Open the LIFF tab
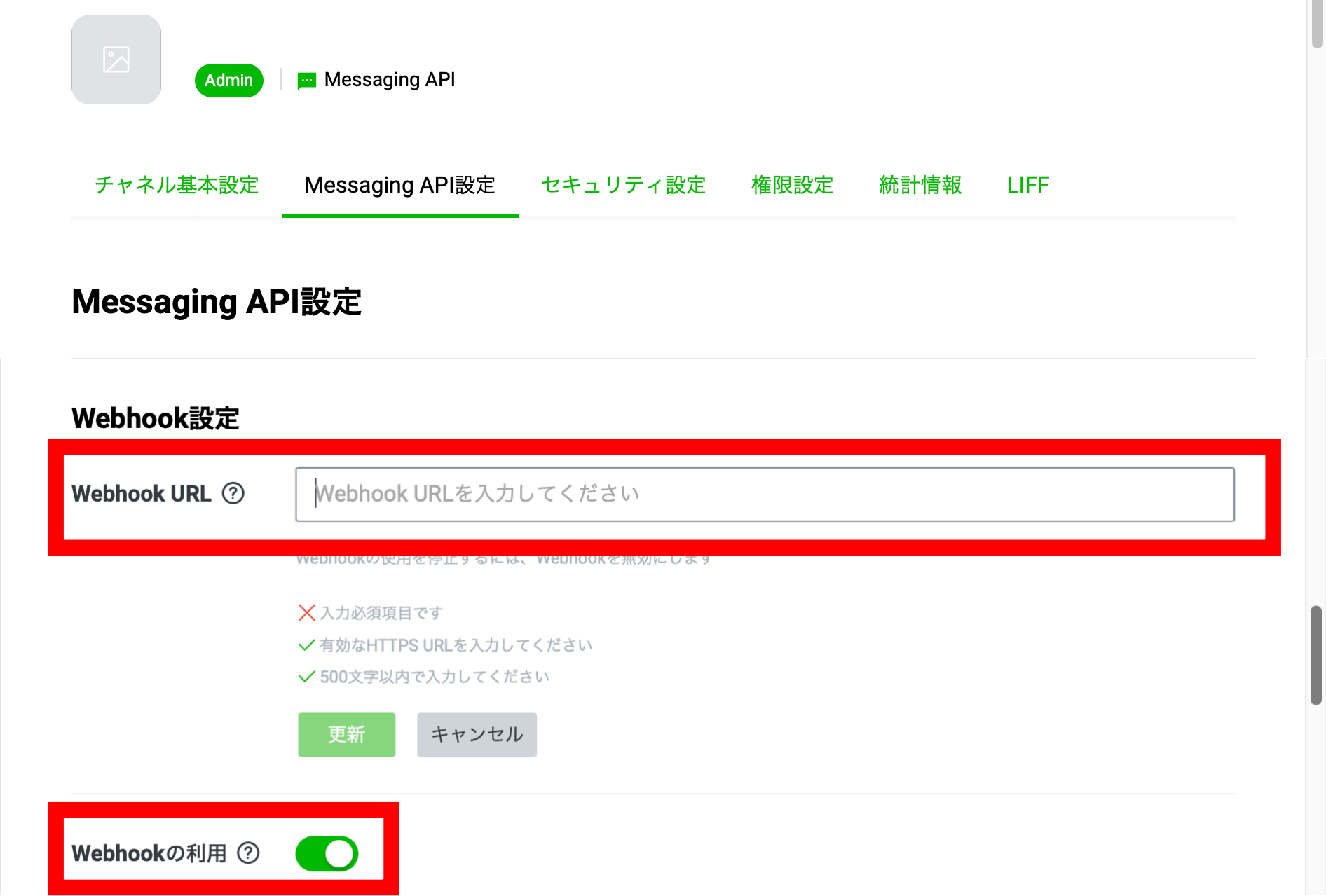1326x896 pixels. pyautogui.click(x=1028, y=185)
